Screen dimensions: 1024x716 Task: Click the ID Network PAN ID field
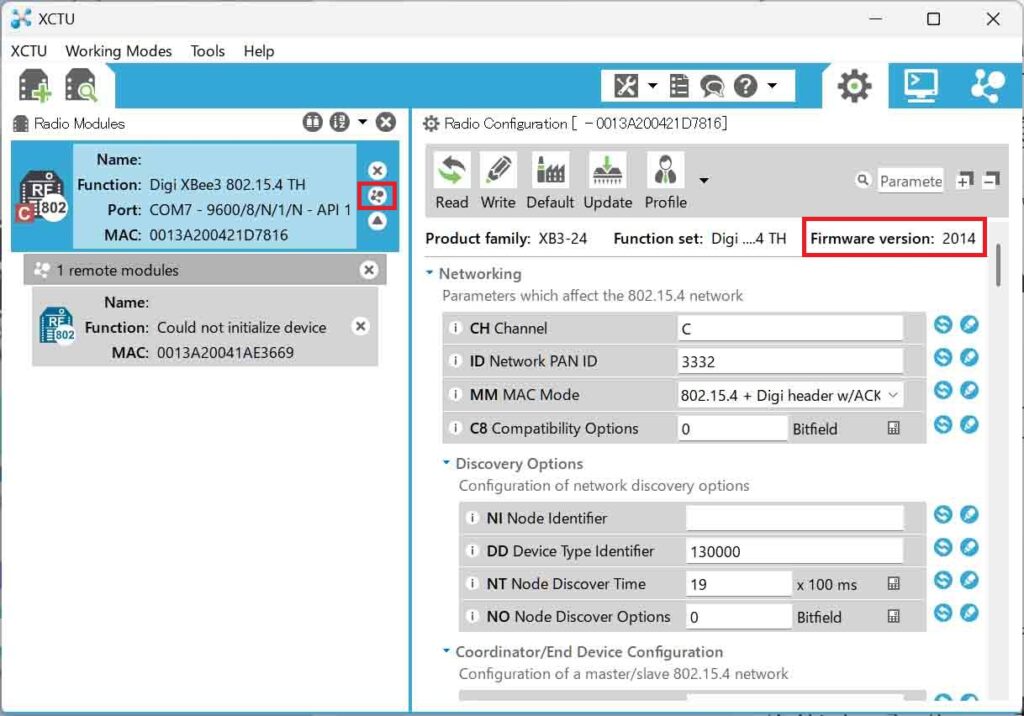(790, 361)
